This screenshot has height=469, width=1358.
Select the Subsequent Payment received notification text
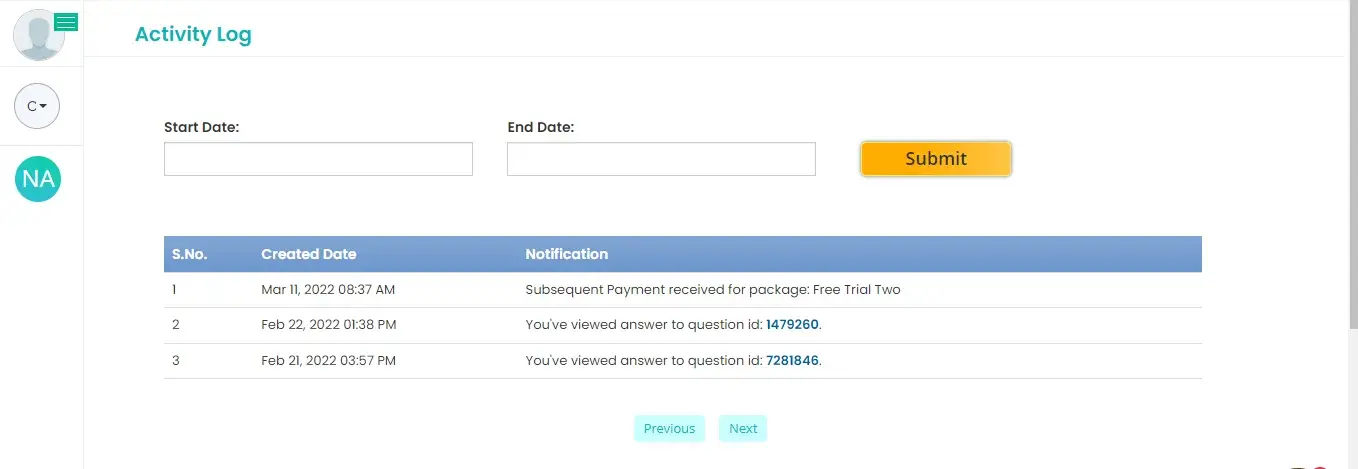click(712, 290)
